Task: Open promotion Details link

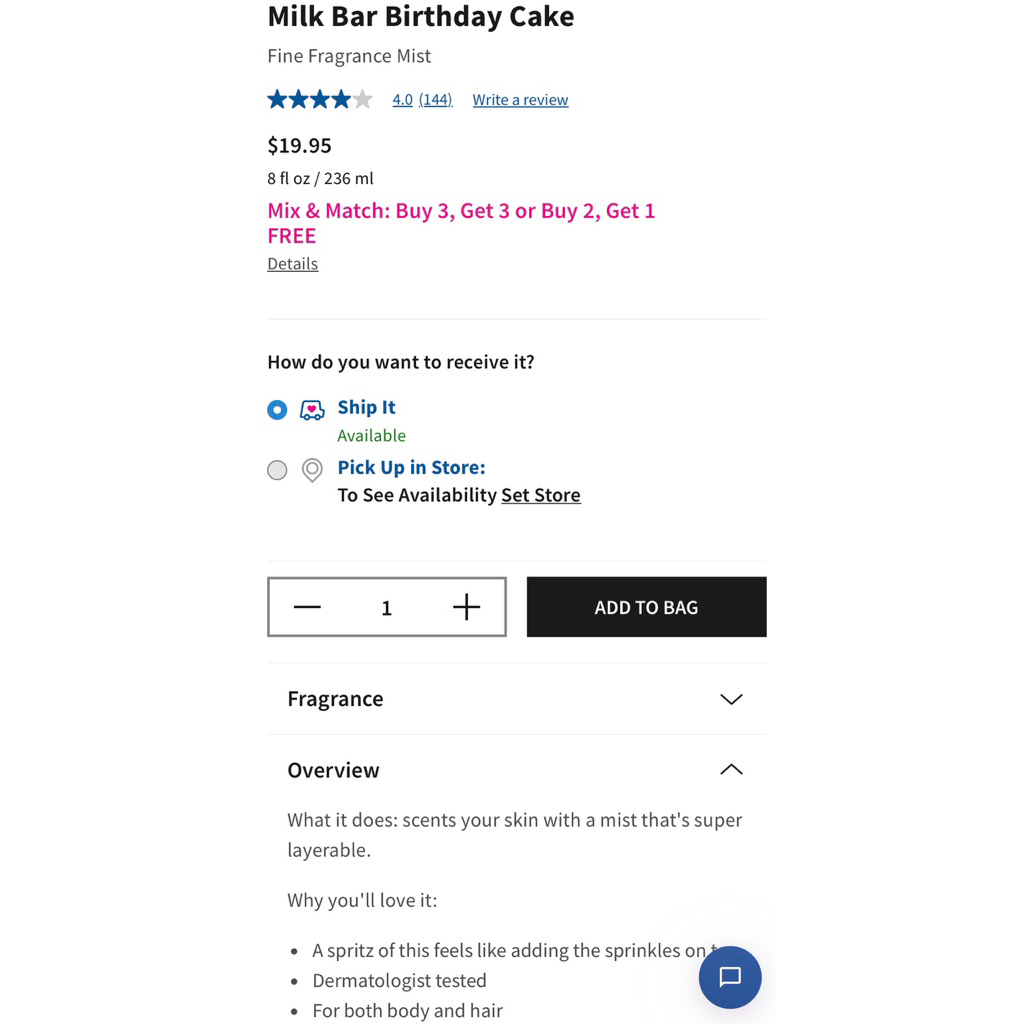Action: coord(292,264)
